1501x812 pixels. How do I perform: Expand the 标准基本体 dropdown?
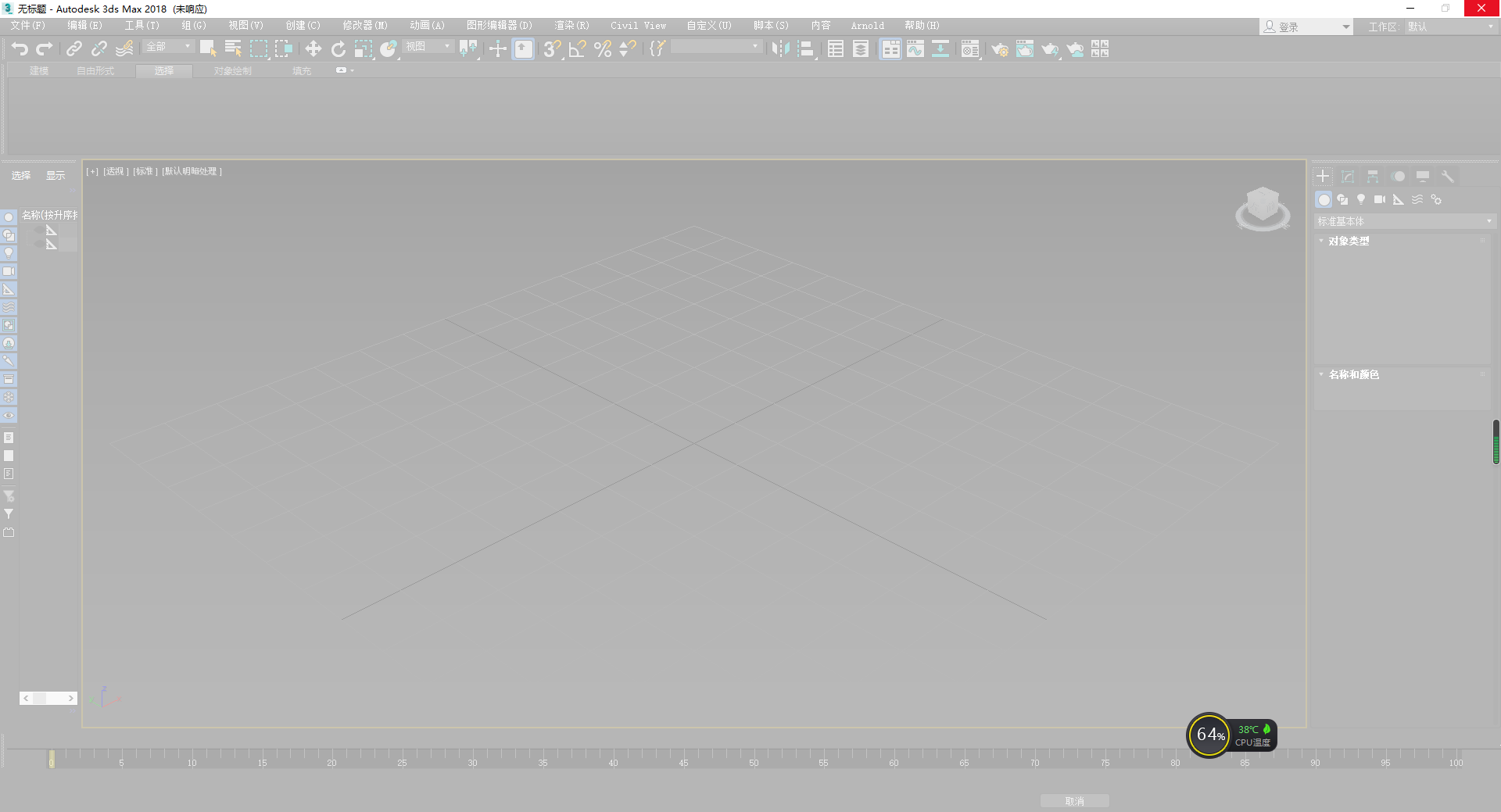pyautogui.click(x=1488, y=221)
